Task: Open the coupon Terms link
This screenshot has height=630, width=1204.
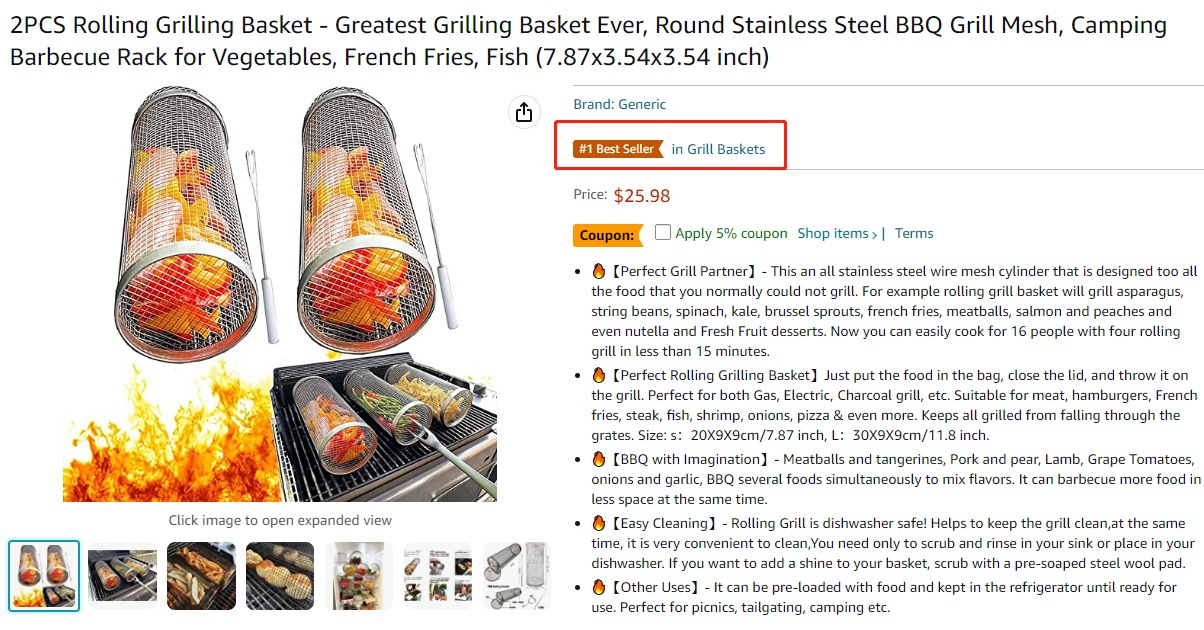Action: coord(914,233)
